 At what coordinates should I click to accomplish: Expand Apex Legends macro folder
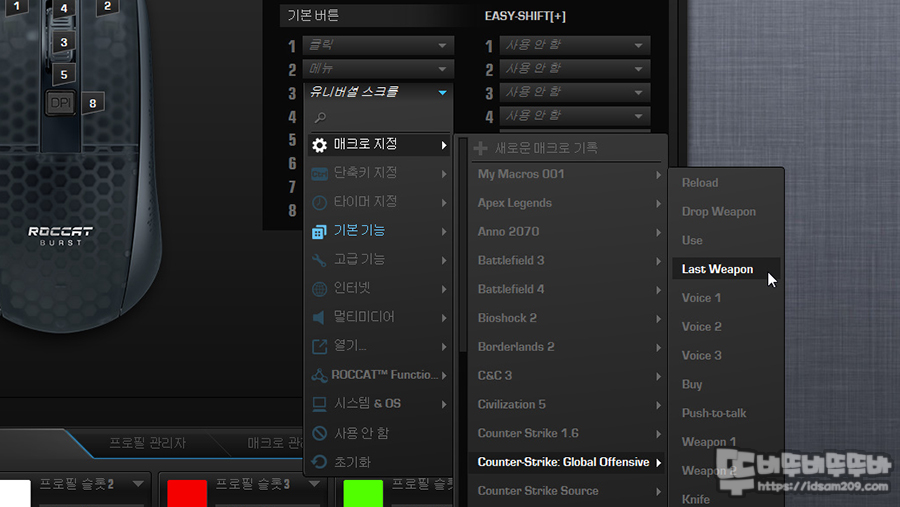pos(568,203)
